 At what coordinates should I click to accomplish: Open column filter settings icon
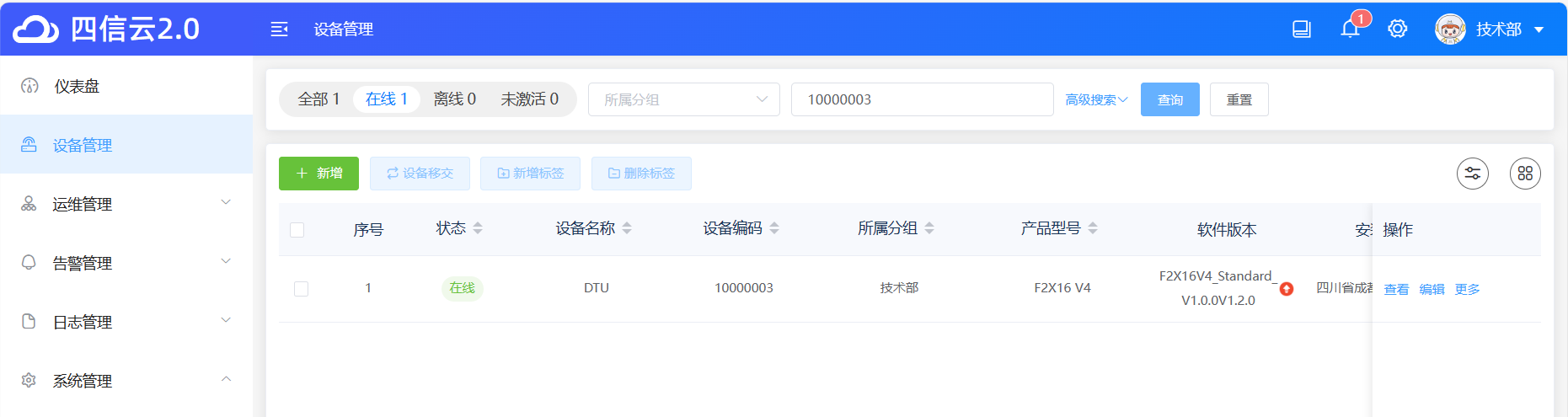pyautogui.click(x=1473, y=174)
